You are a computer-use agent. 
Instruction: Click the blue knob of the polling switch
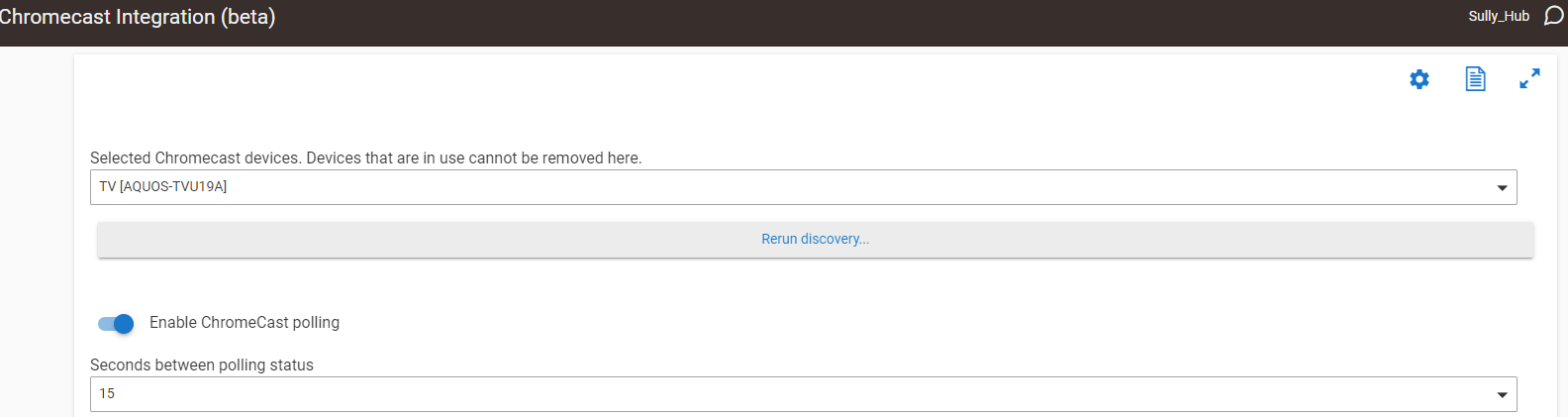point(124,323)
